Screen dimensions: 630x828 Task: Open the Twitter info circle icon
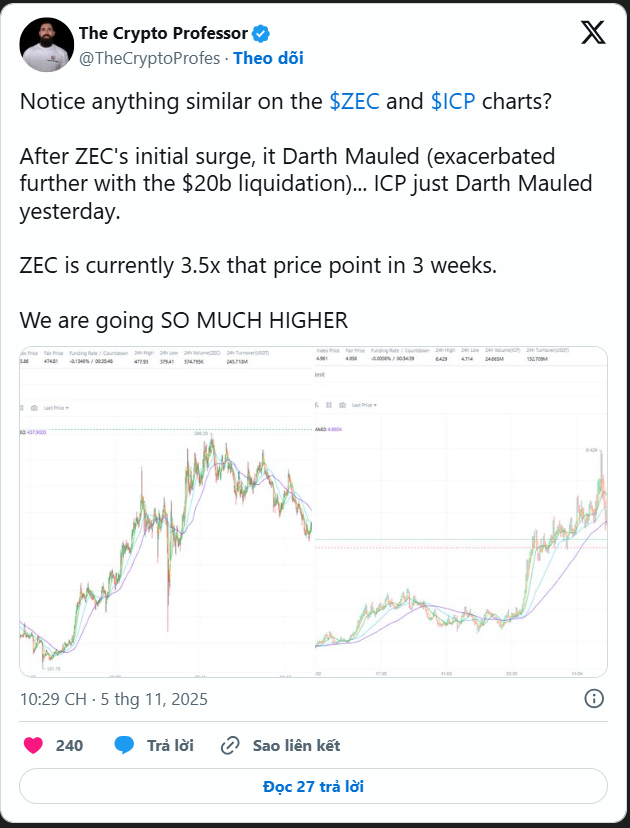(593, 698)
